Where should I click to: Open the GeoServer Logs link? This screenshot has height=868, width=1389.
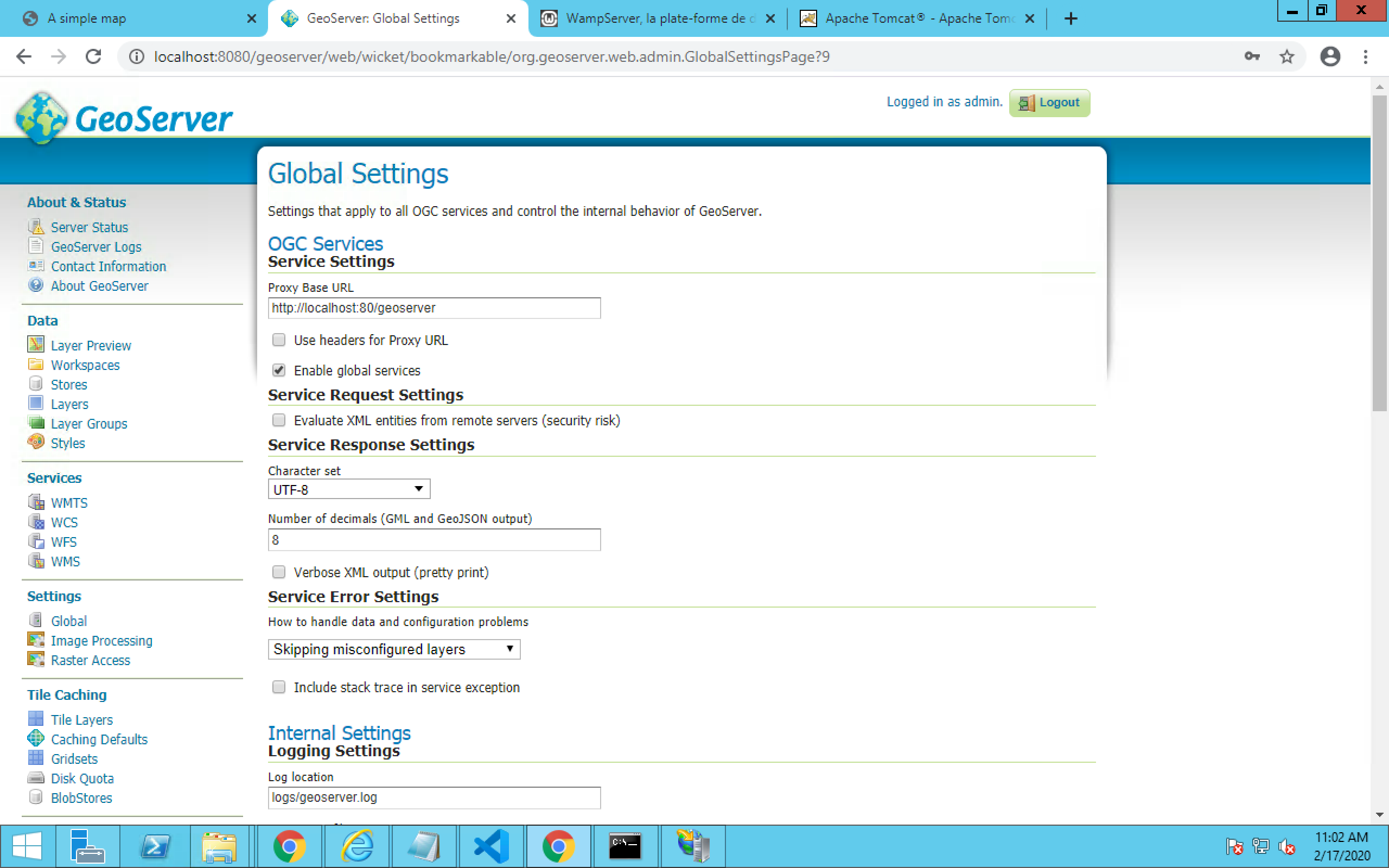pyautogui.click(x=96, y=246)
